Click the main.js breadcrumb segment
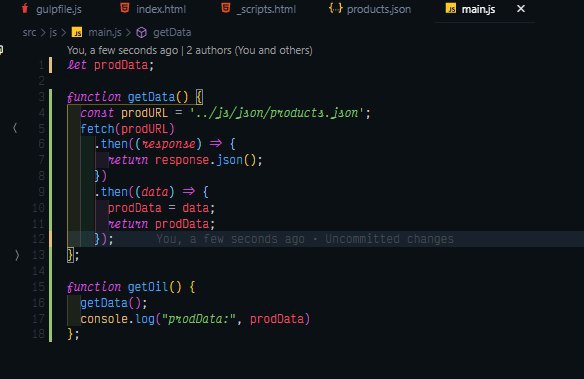584x379 pixels. tap(105, 32)
